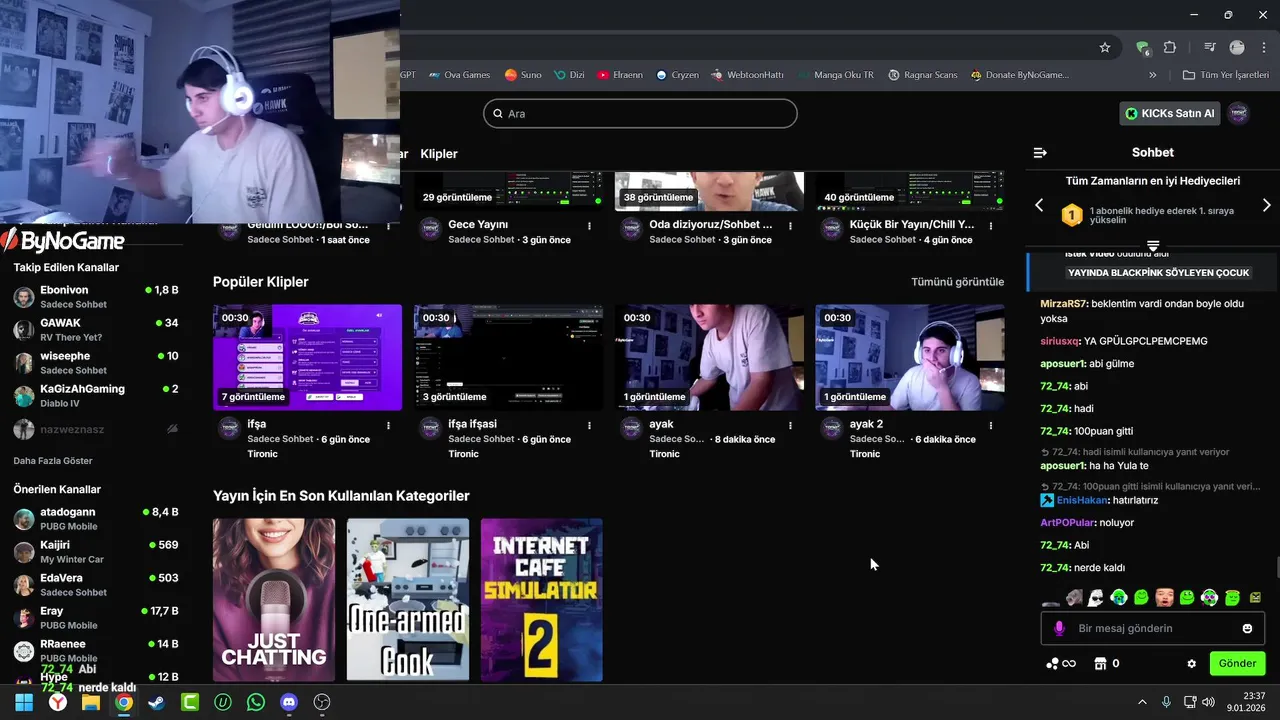Open options for the 'ifşa' clip
This screenshot has width=1280, height=720.
(x=388, y=425)
